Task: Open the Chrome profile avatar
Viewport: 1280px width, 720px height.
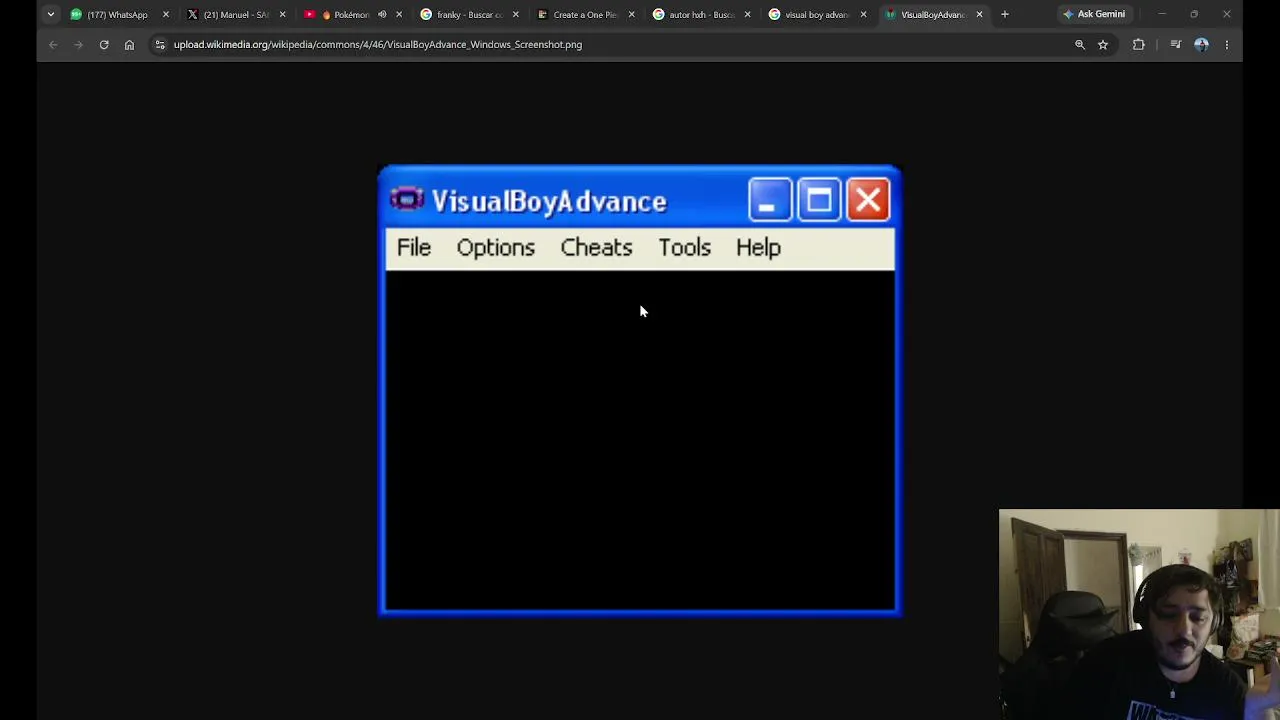Action: (1201, 44)
